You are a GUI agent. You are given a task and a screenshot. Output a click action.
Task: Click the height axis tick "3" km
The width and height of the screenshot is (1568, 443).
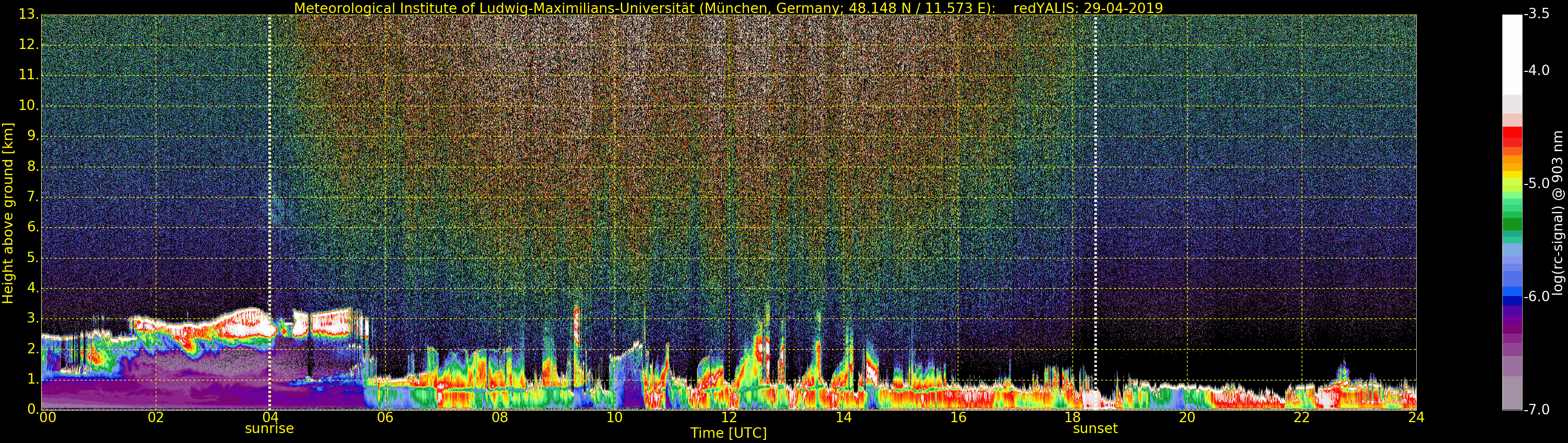33,319
